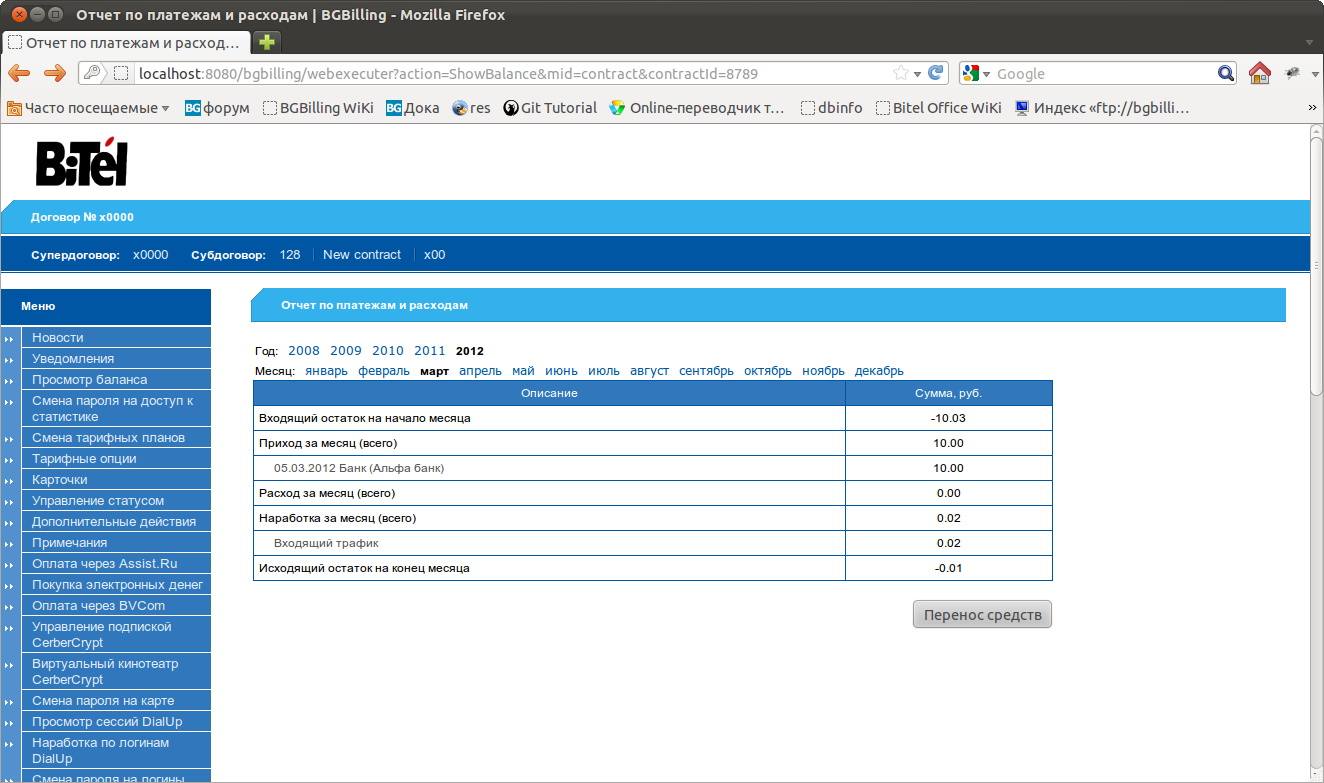
Task: Click the Google search magnifier icon
Action: [1226, 73]
